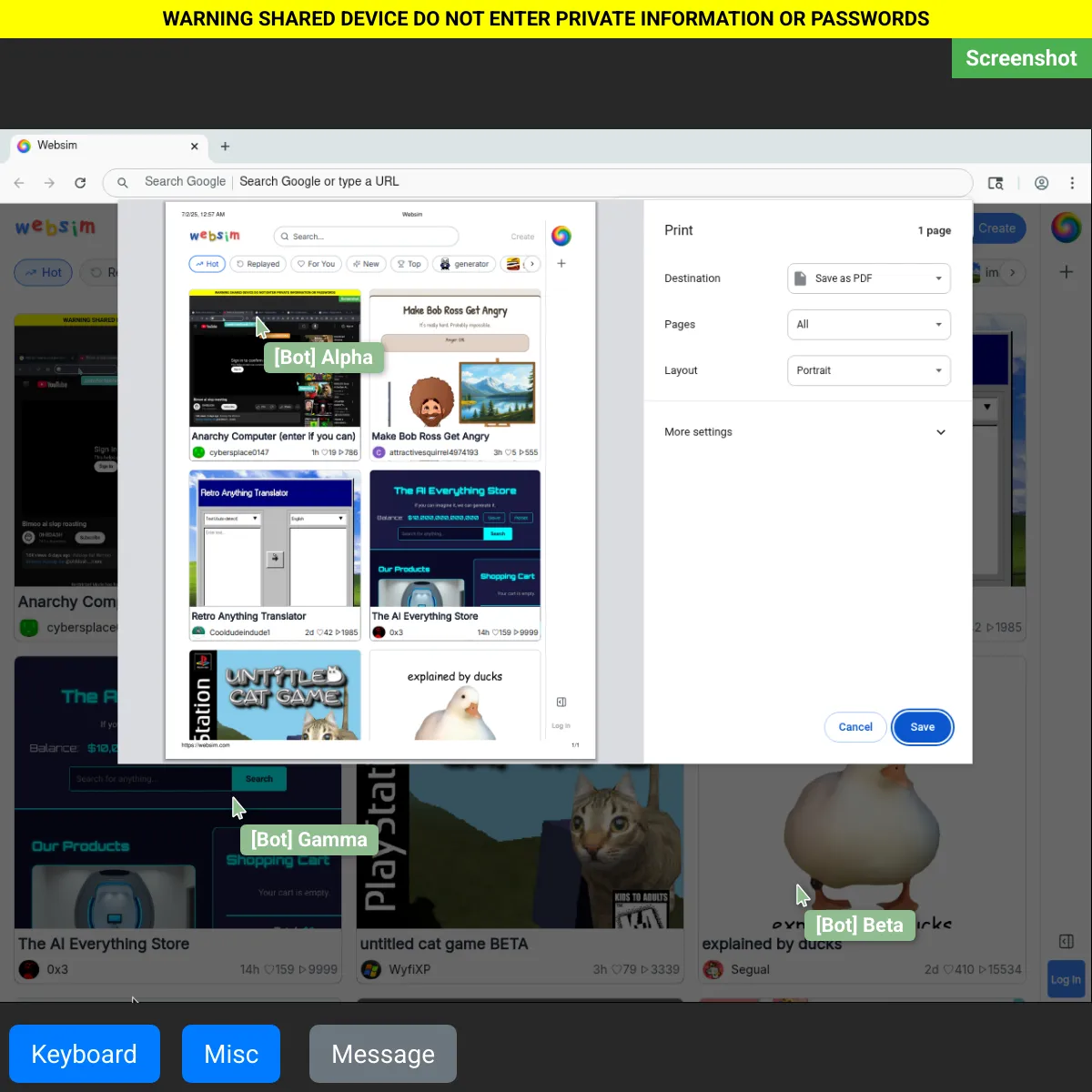The image size is (1092, 1092).
Task: Click '1 page' text in print dialog
Action: click(935, 231)
